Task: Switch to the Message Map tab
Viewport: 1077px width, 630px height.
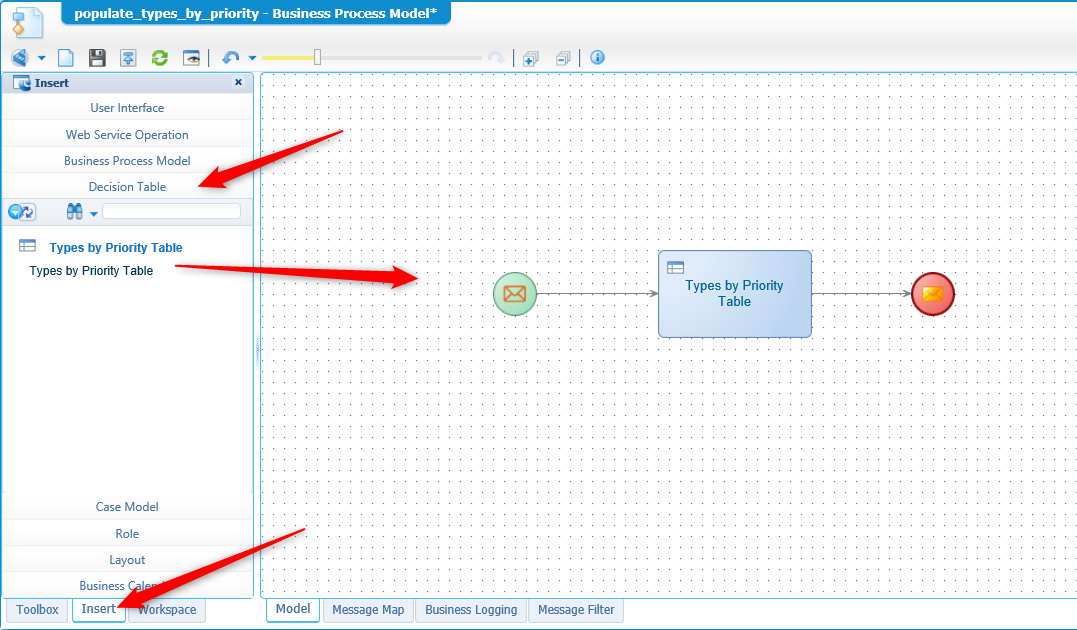Action: coord(368,610)
